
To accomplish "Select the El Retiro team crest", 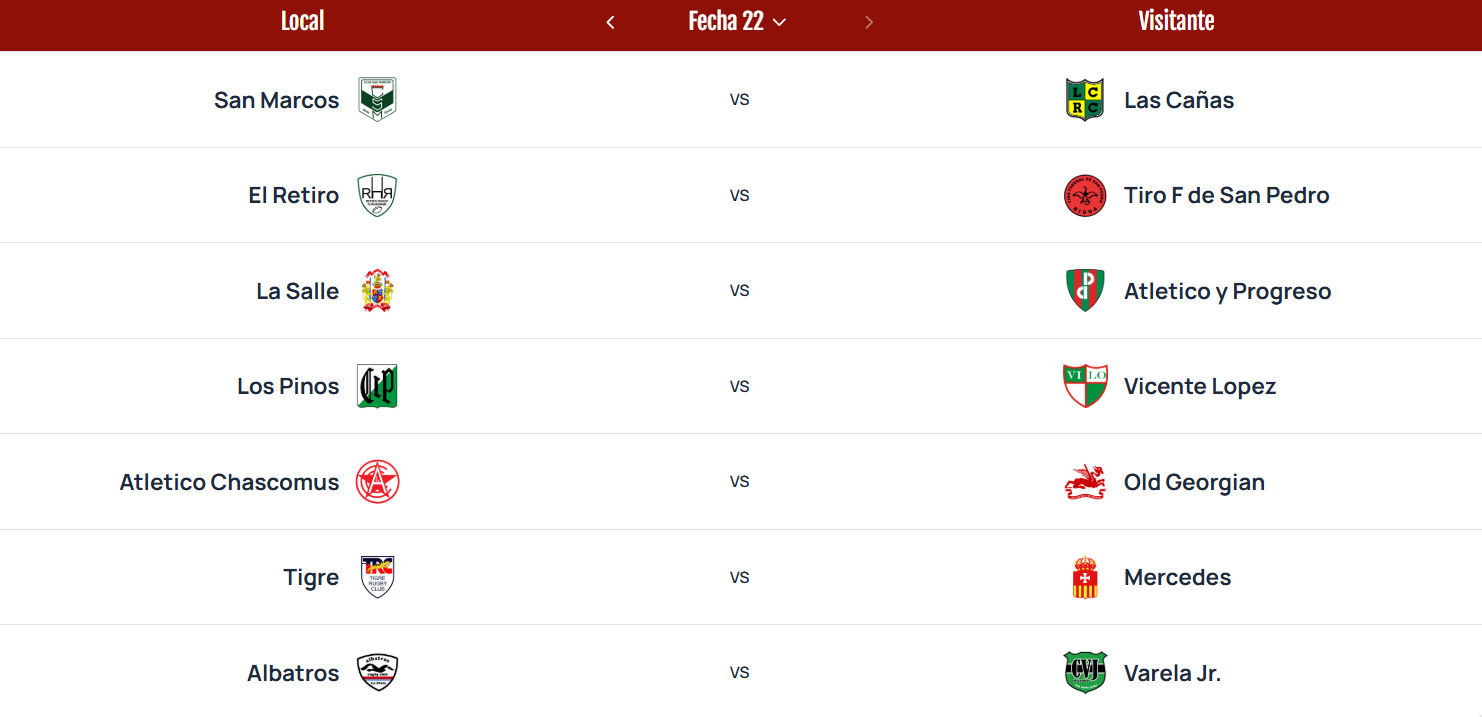I will (378, 195).
